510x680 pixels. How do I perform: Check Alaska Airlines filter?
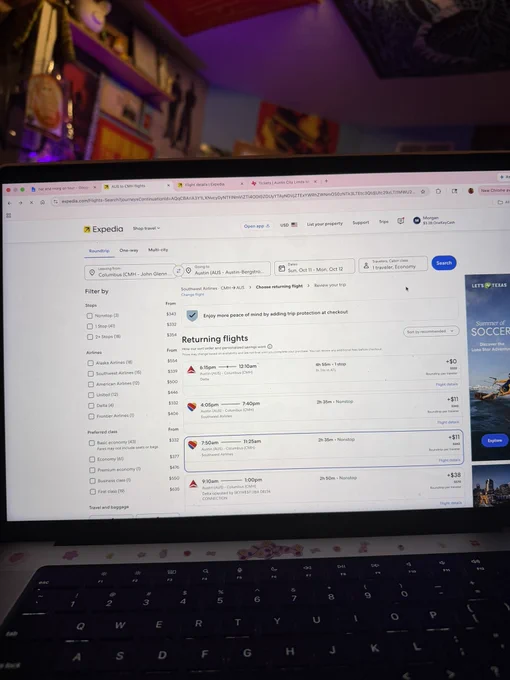[91, 363]
